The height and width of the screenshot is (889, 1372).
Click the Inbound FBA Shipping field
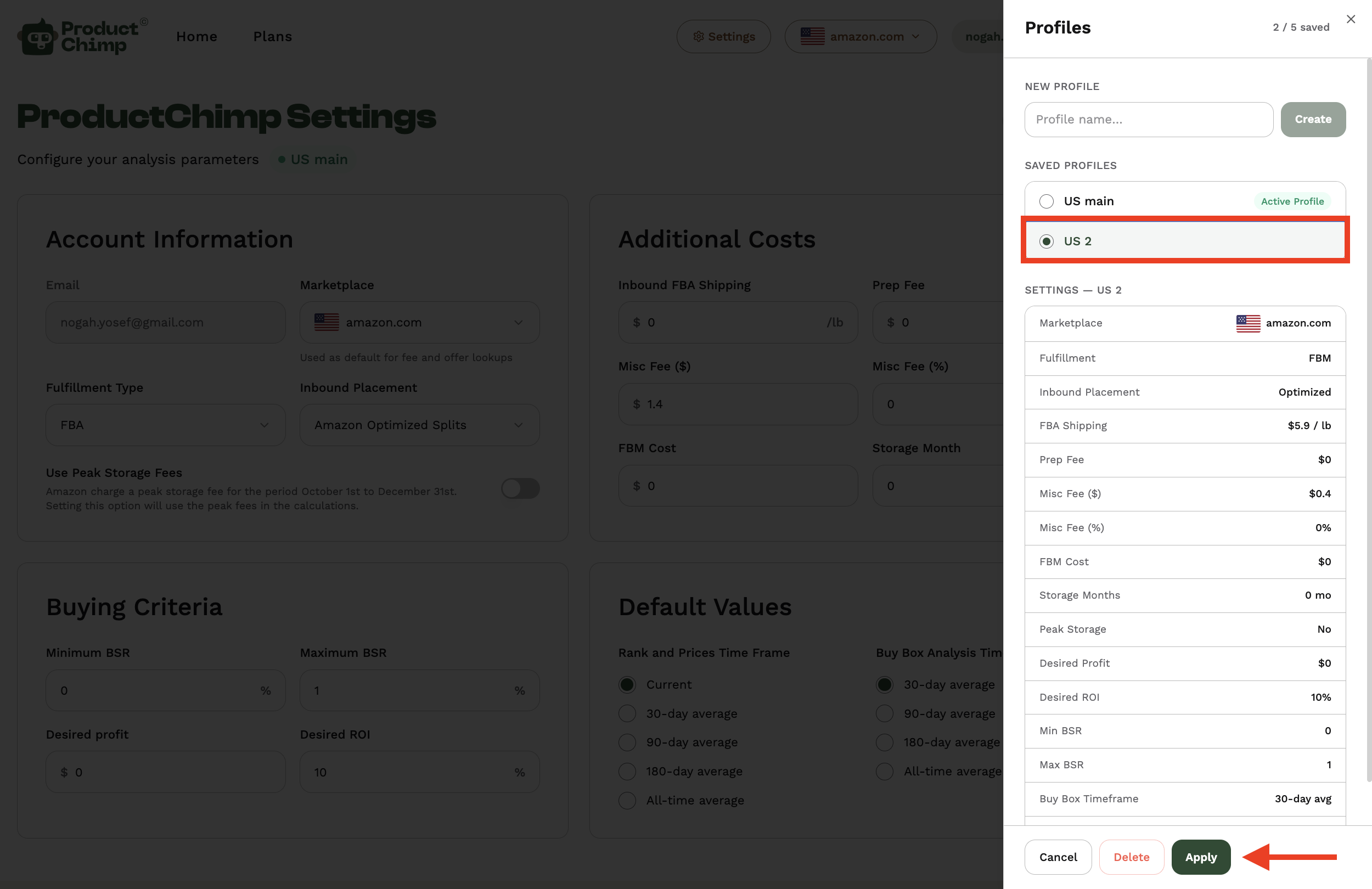pyautogui.click(x=738, y=322)
